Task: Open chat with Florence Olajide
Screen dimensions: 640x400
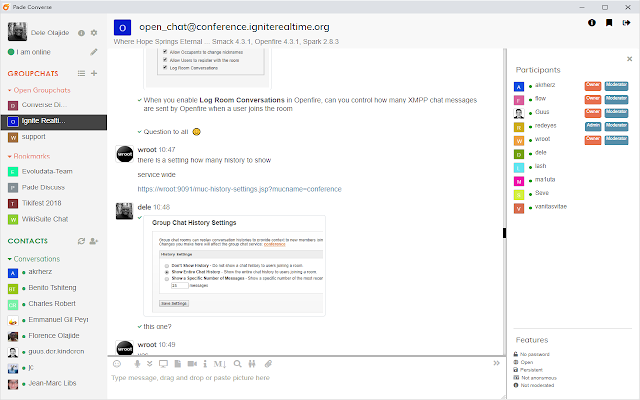Action: point(53,336)
